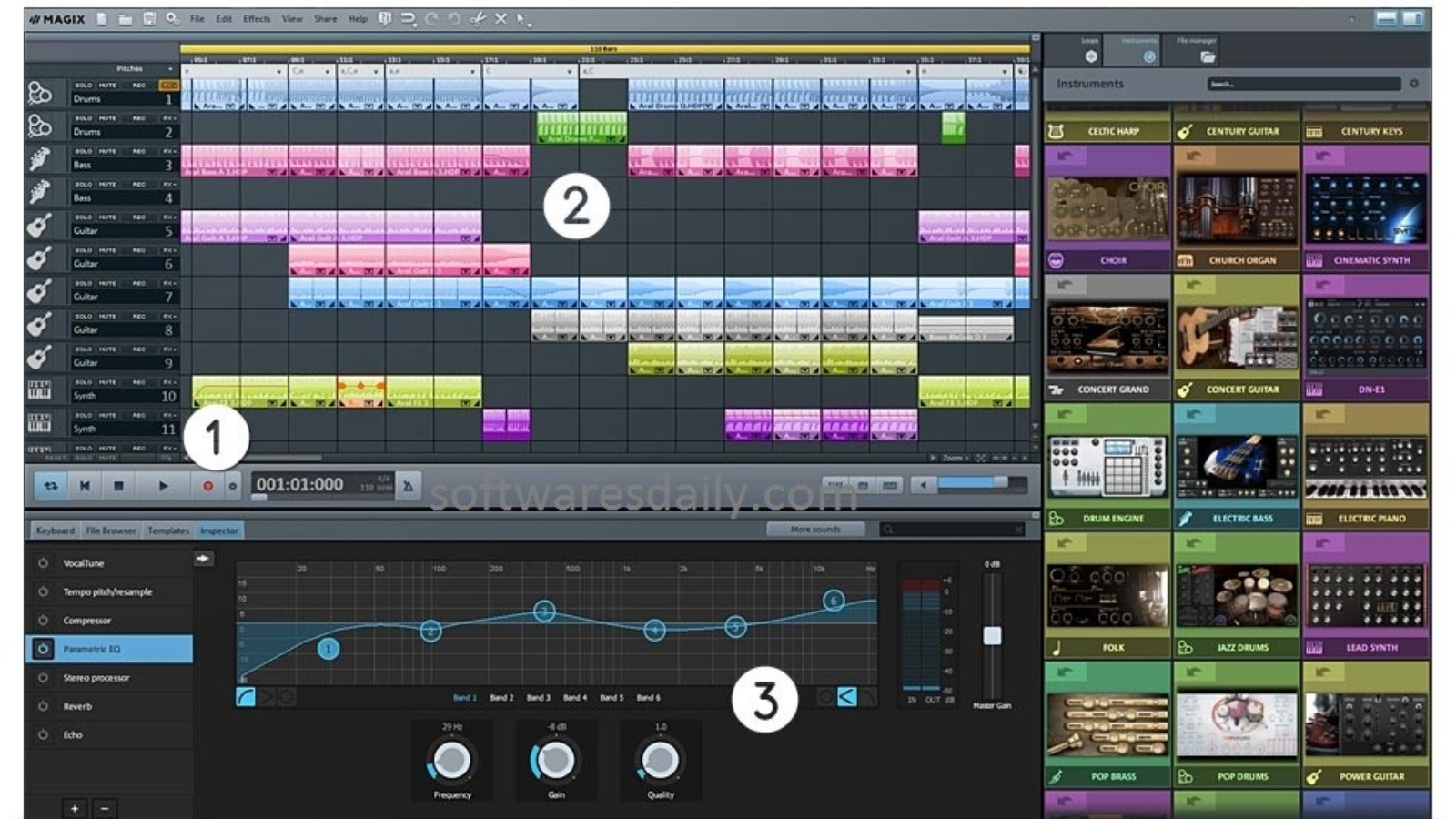This screenshot has height=819, width=1456.
Task: Click the scissors cut tool icon
Action: coord(477,18)
